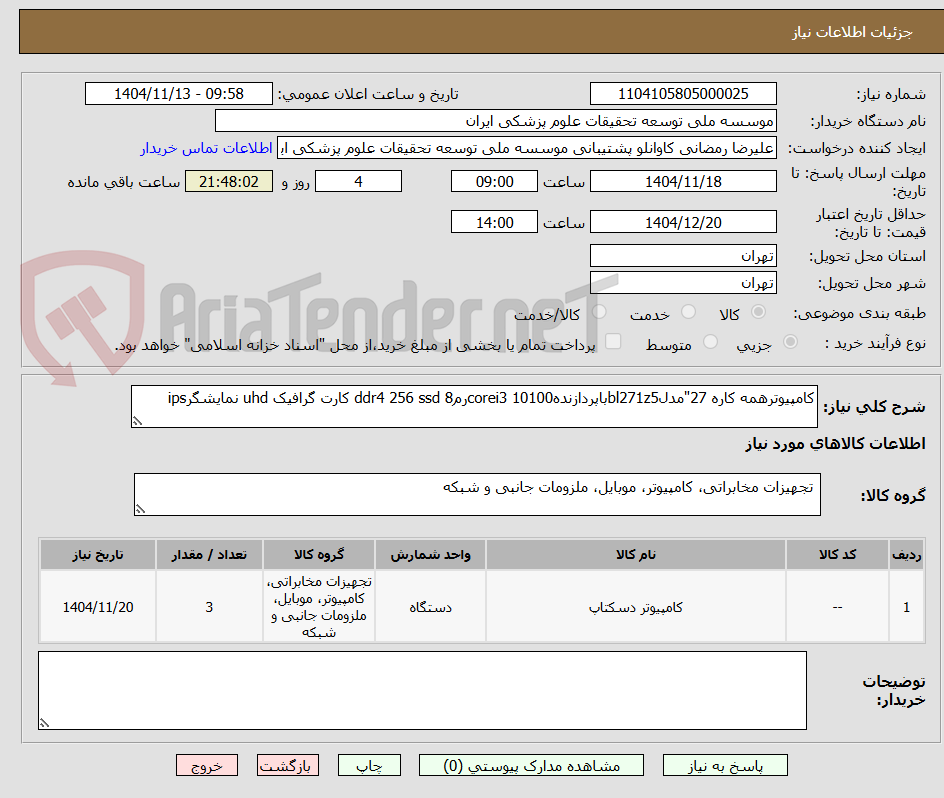Click the 'شهر محل تحویل:' label
The height and width of the screenshot is (798, 944).
[872, 284]
